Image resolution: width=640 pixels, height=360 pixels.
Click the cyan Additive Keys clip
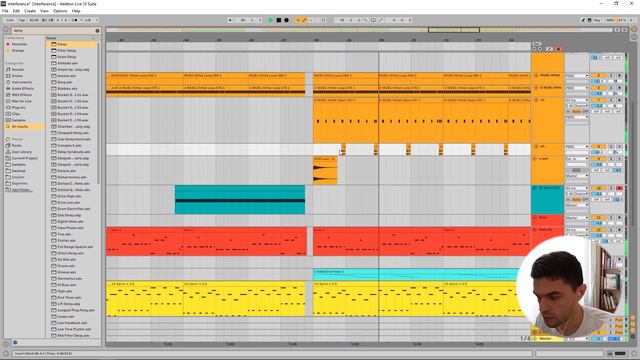tap(416, 274)
